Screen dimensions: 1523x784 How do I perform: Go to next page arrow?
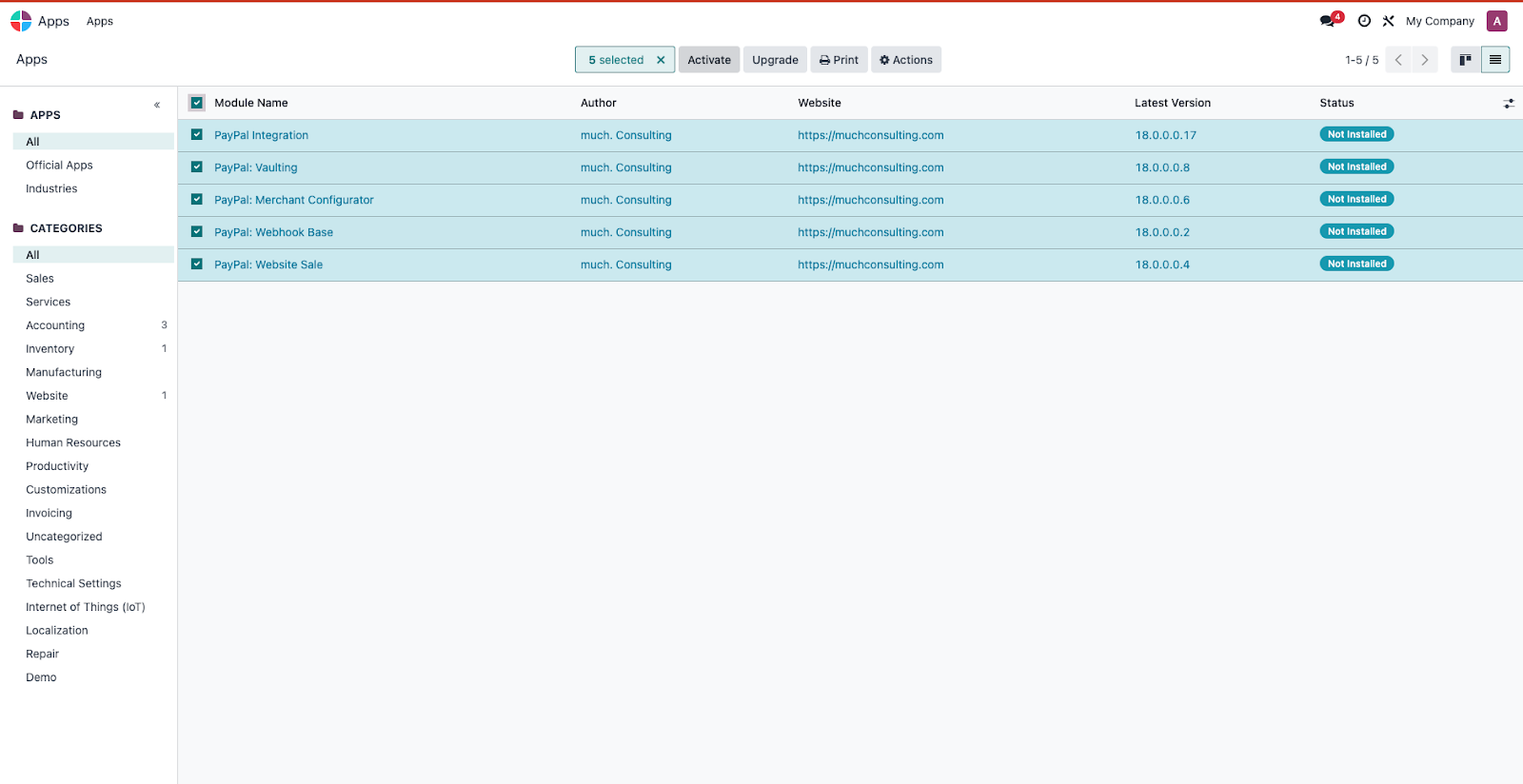click(x=1425, y=60)
